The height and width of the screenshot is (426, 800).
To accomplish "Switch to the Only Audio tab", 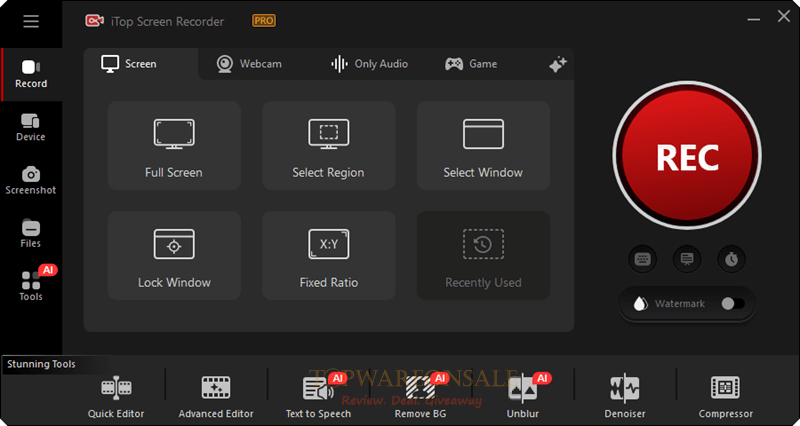I will click(369, 64).
